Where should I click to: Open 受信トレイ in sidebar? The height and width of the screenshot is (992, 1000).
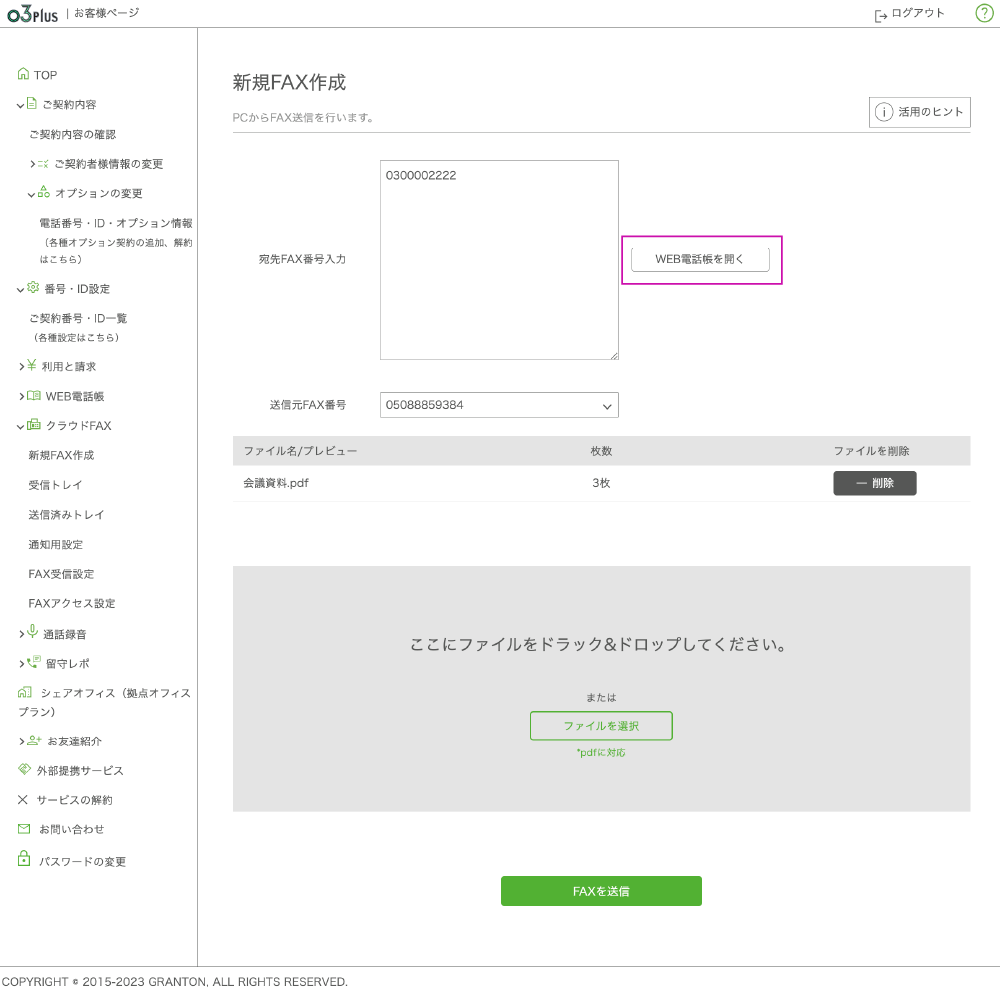point(55,485)
